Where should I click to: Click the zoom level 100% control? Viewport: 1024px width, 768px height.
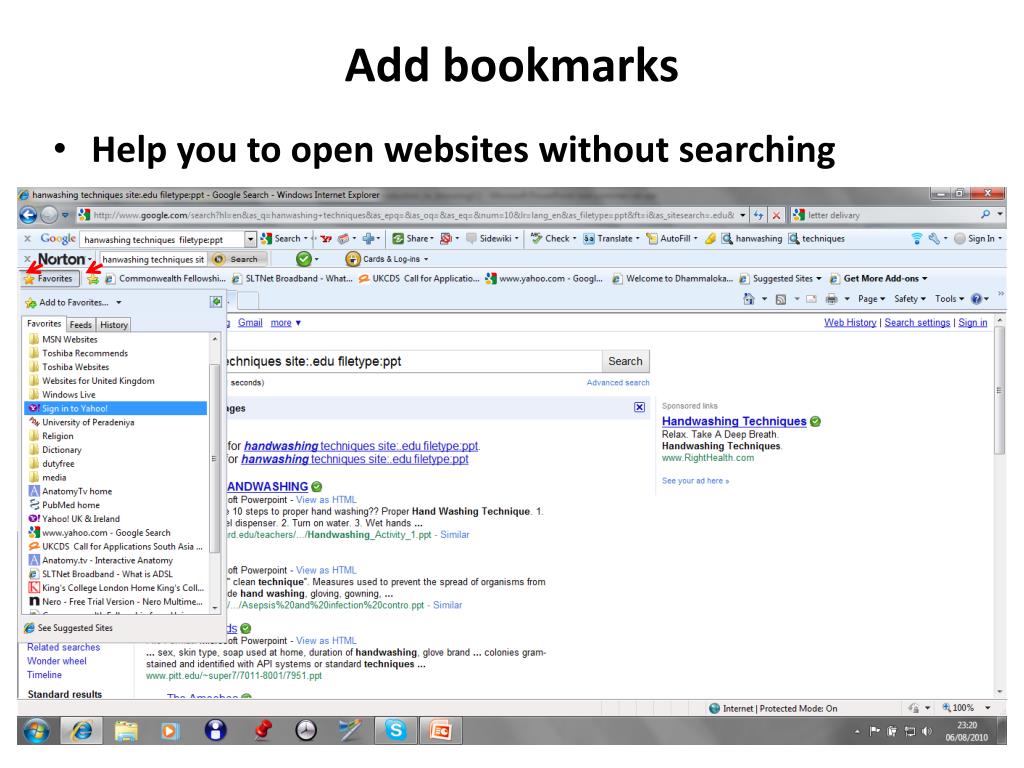[x=966, y=708]
